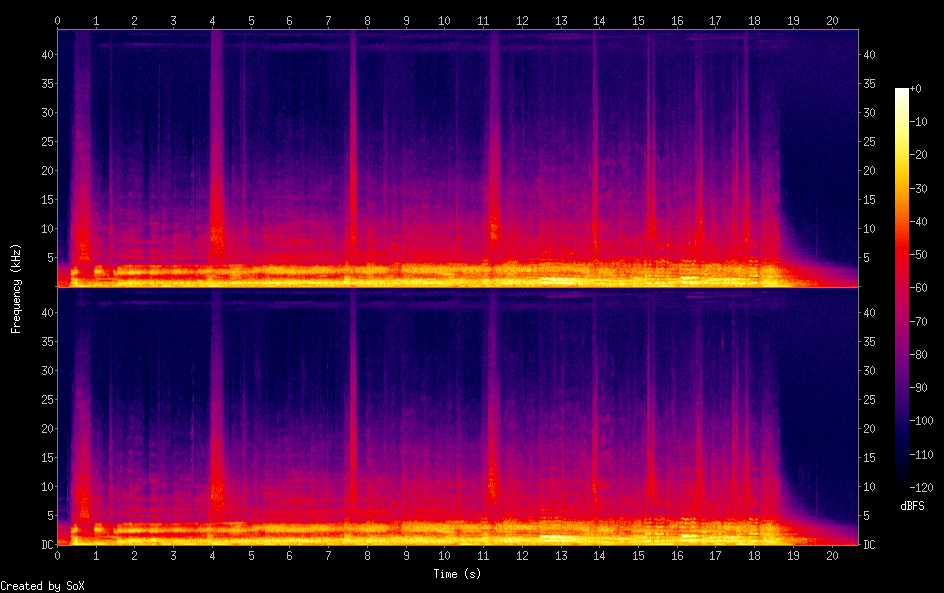Viewport: 944px width, 593px height.
Task: Select the "Time (s)" axis title
Action: coord(457,574)
